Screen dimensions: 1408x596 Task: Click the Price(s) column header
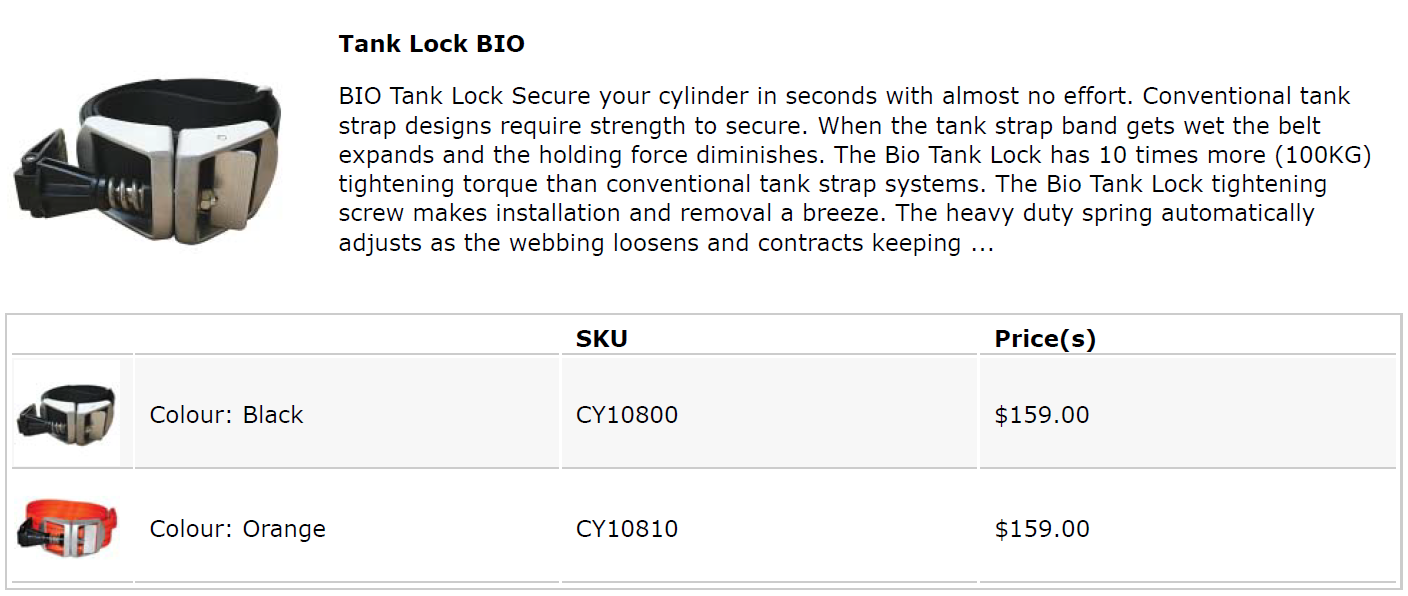click(x=1045, y=339)
